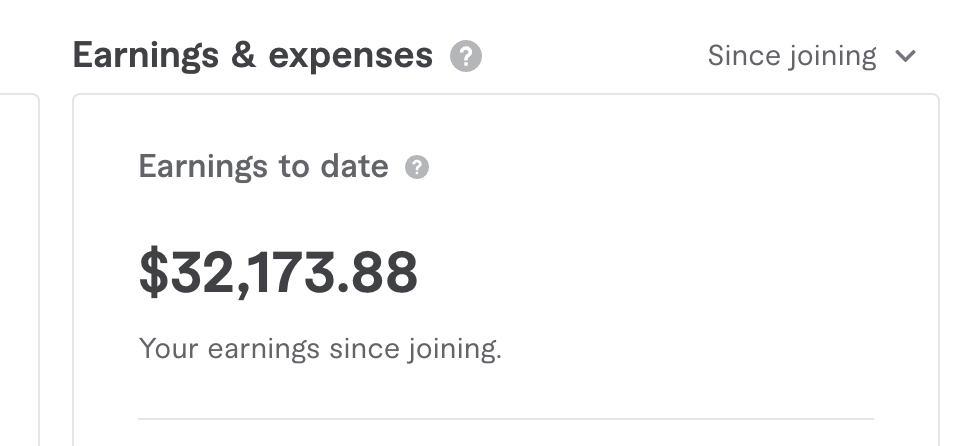Click the word joining in the earnings description
974x446 pixels.
pos(453,350)
